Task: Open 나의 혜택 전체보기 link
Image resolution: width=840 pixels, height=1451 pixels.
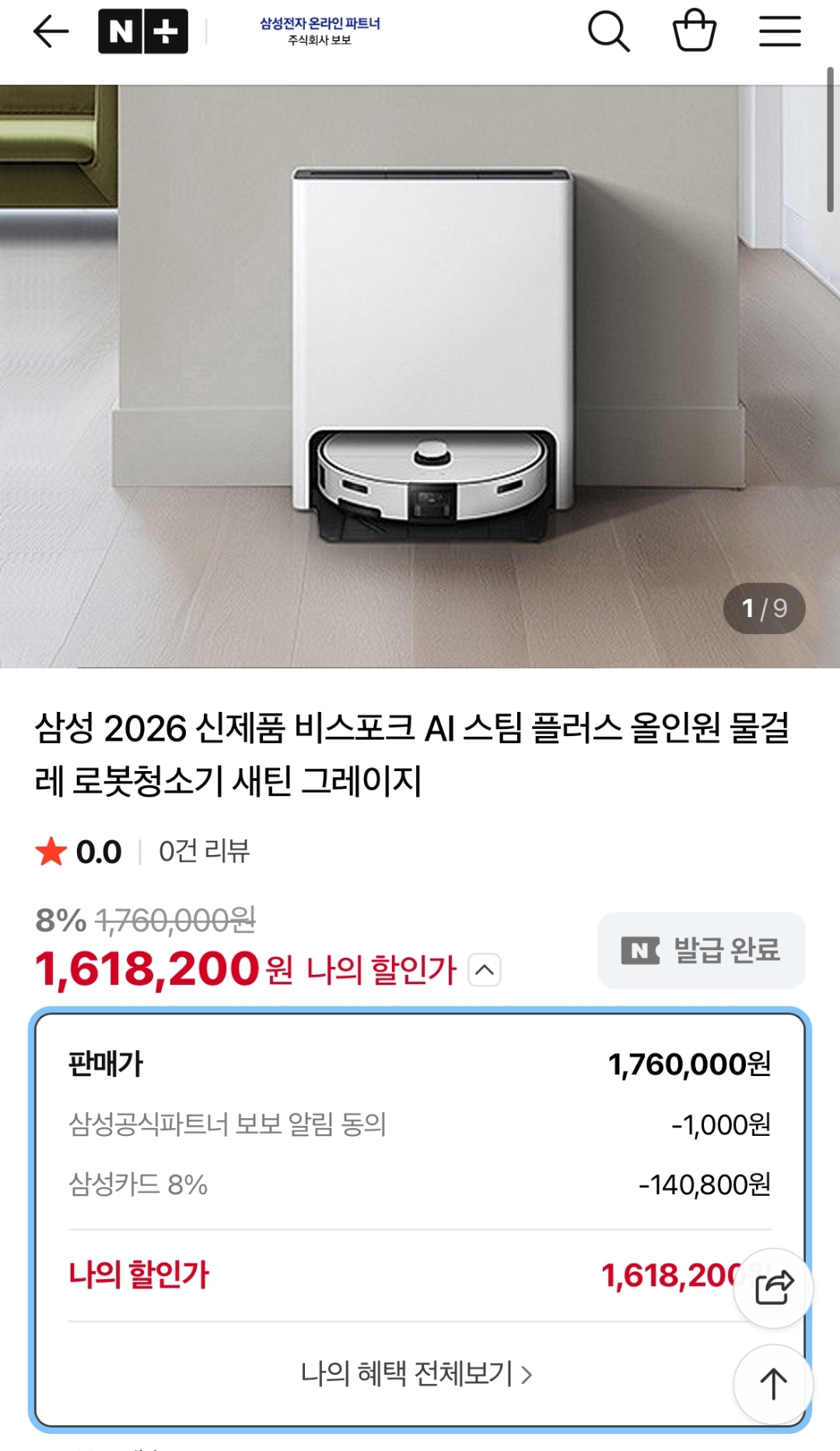Action: coord(417,1374)
